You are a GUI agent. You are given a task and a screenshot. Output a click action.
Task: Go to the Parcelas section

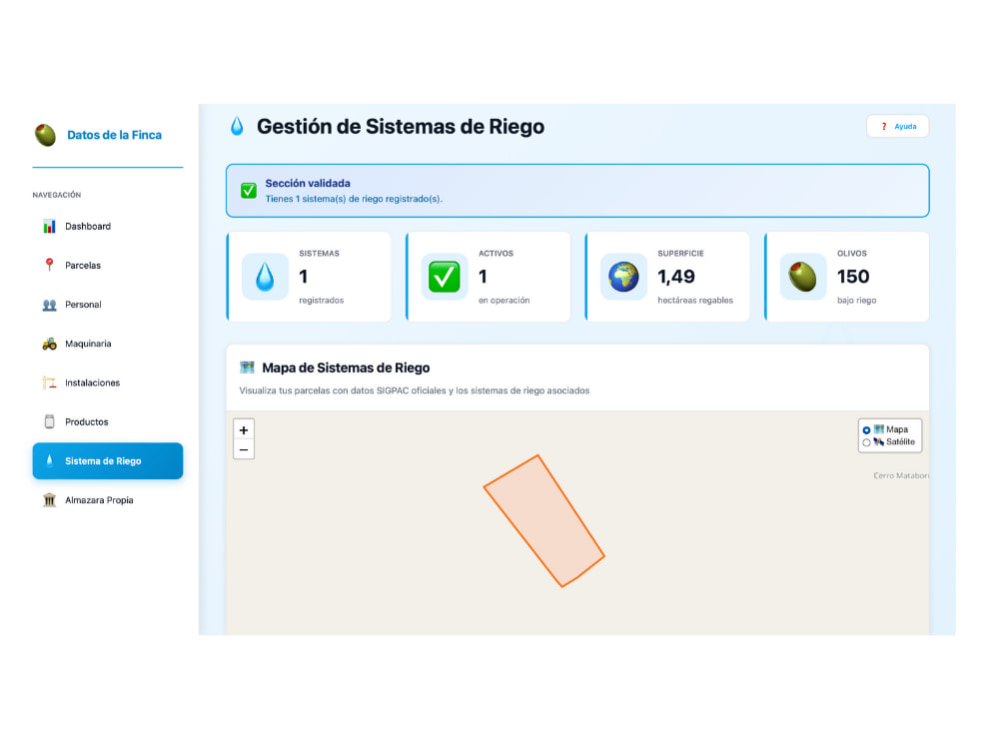(x=108, y=265)
